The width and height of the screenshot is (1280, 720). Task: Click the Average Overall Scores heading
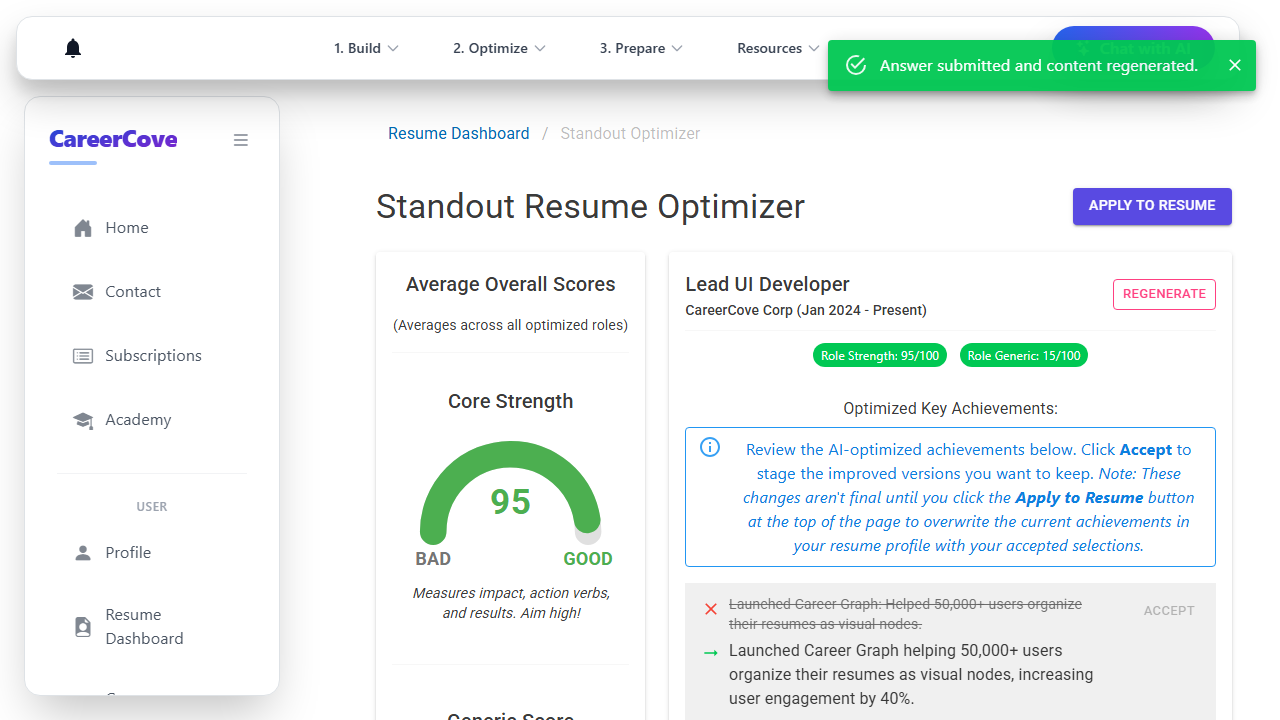click(511, 284)
